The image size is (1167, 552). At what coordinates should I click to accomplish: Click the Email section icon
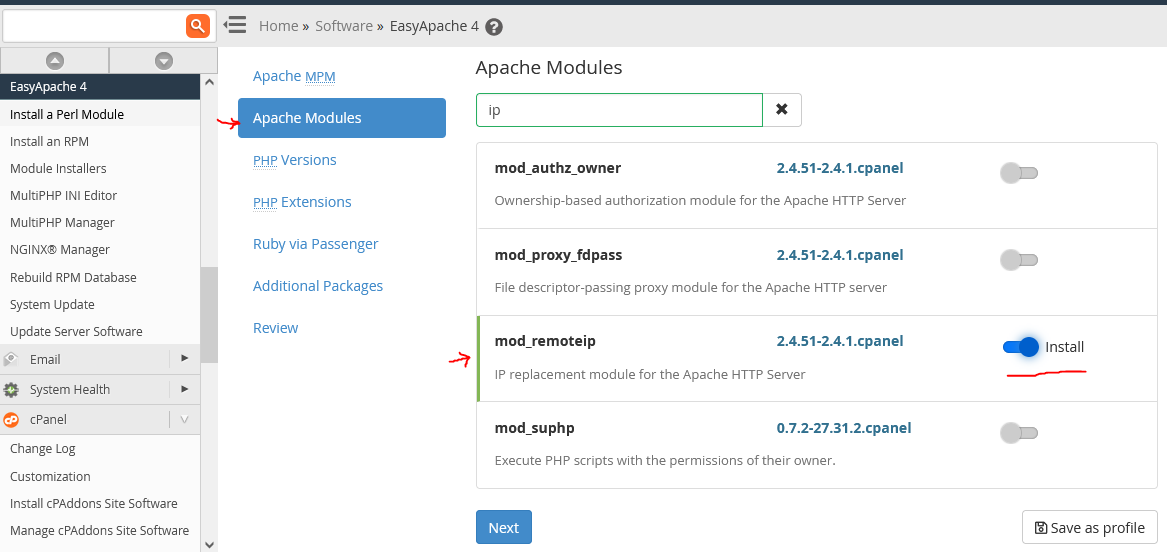click(x=10, y=359)
